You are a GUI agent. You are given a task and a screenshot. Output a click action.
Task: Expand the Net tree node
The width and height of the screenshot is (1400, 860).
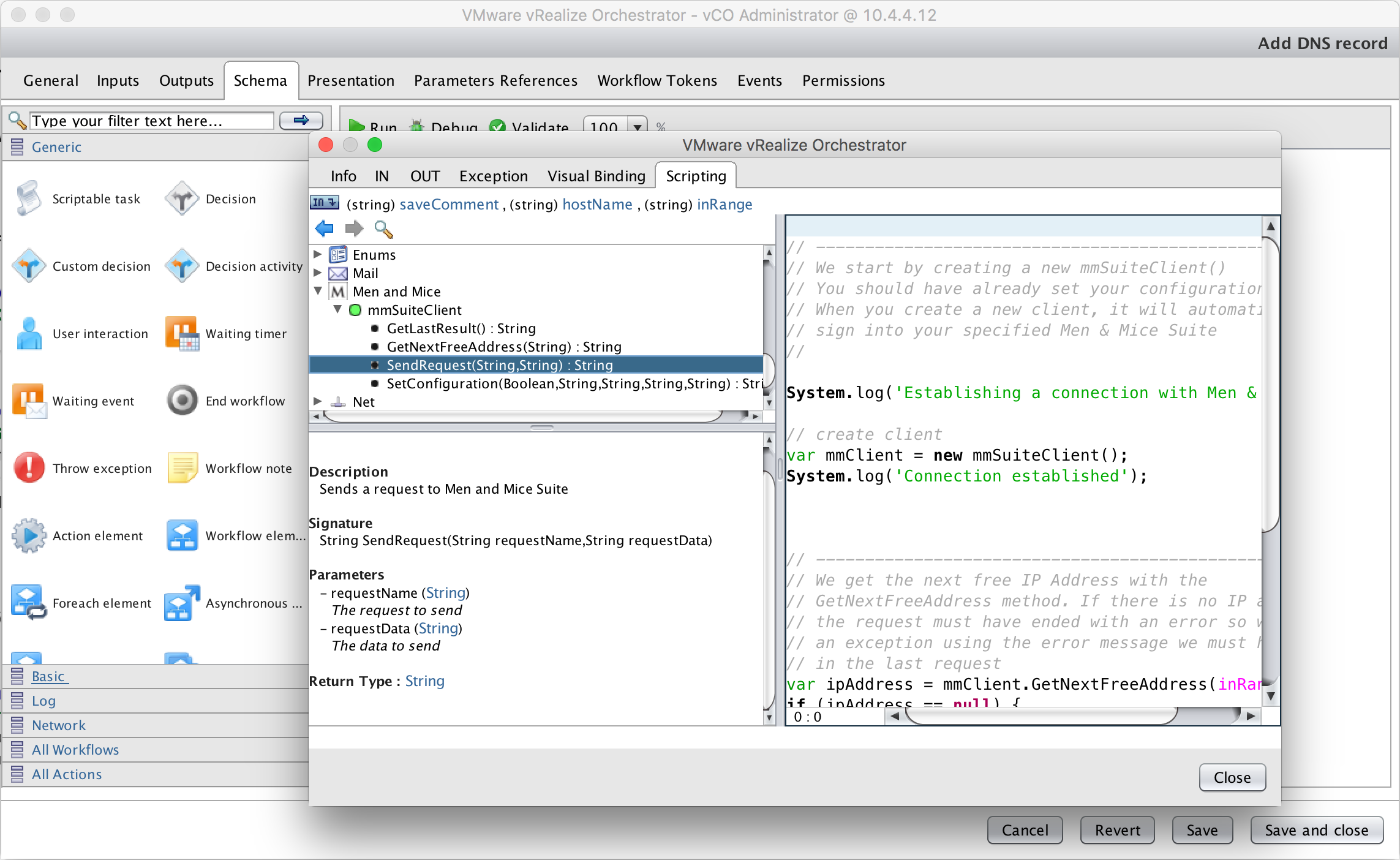tap(317, 401)
